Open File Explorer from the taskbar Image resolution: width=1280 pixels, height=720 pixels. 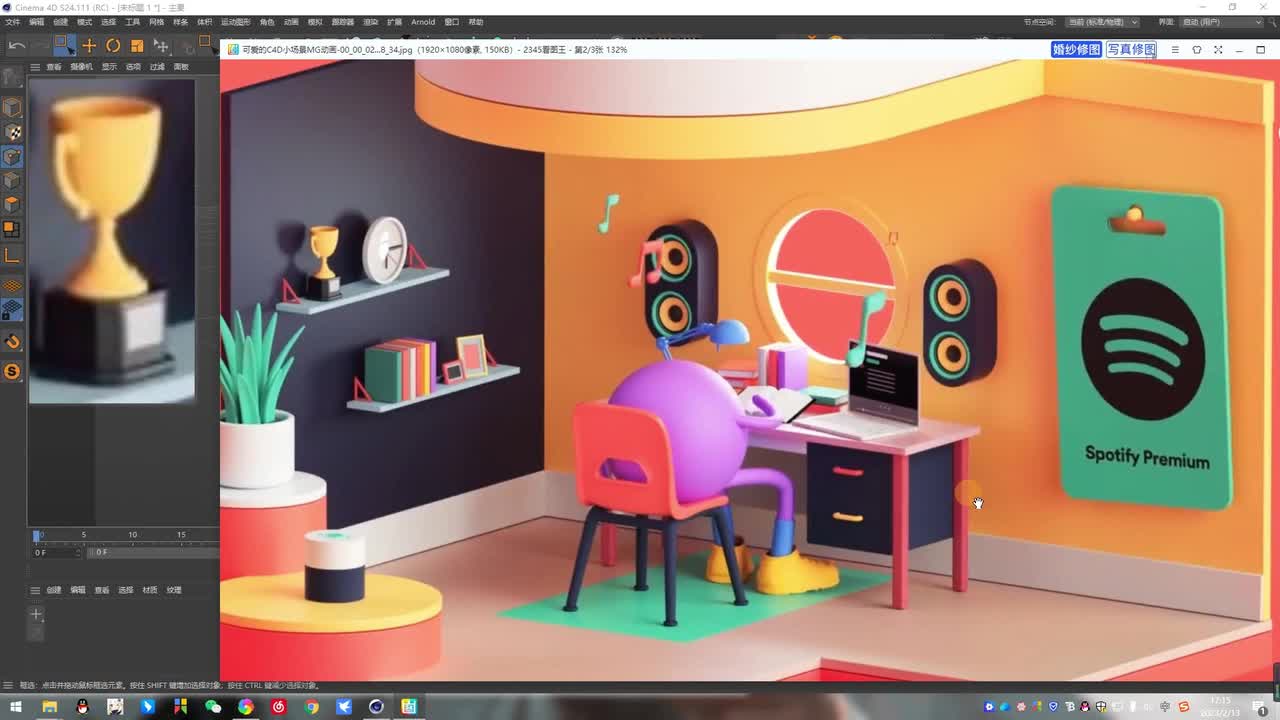point(49,707)
